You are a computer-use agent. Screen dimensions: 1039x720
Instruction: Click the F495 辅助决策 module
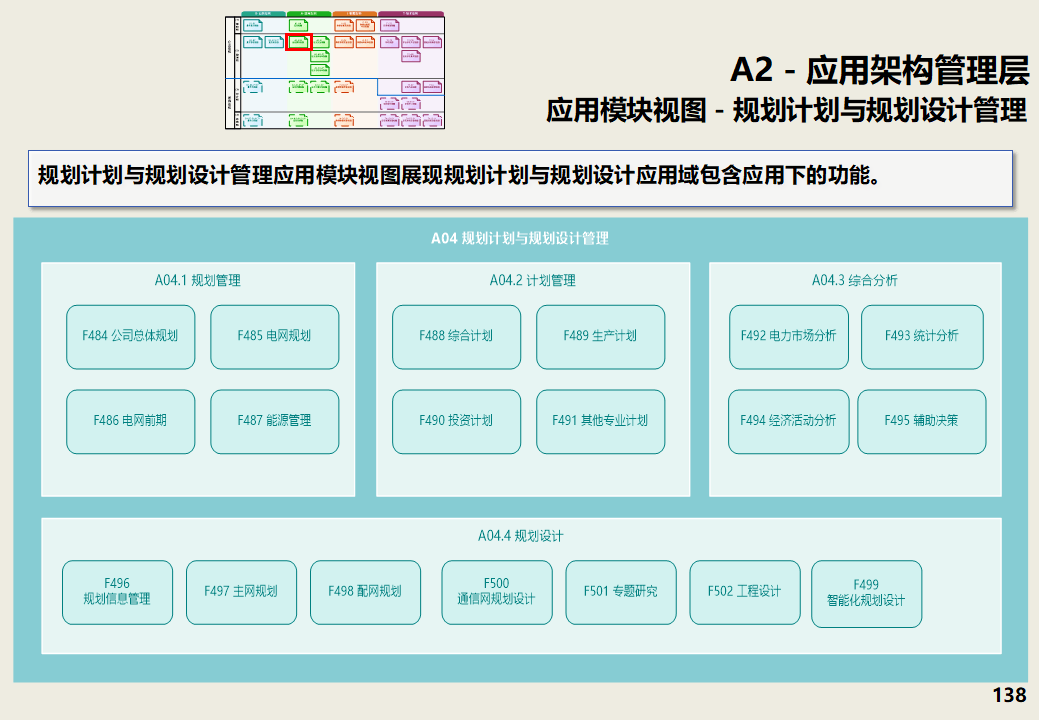tap(921, 421)
